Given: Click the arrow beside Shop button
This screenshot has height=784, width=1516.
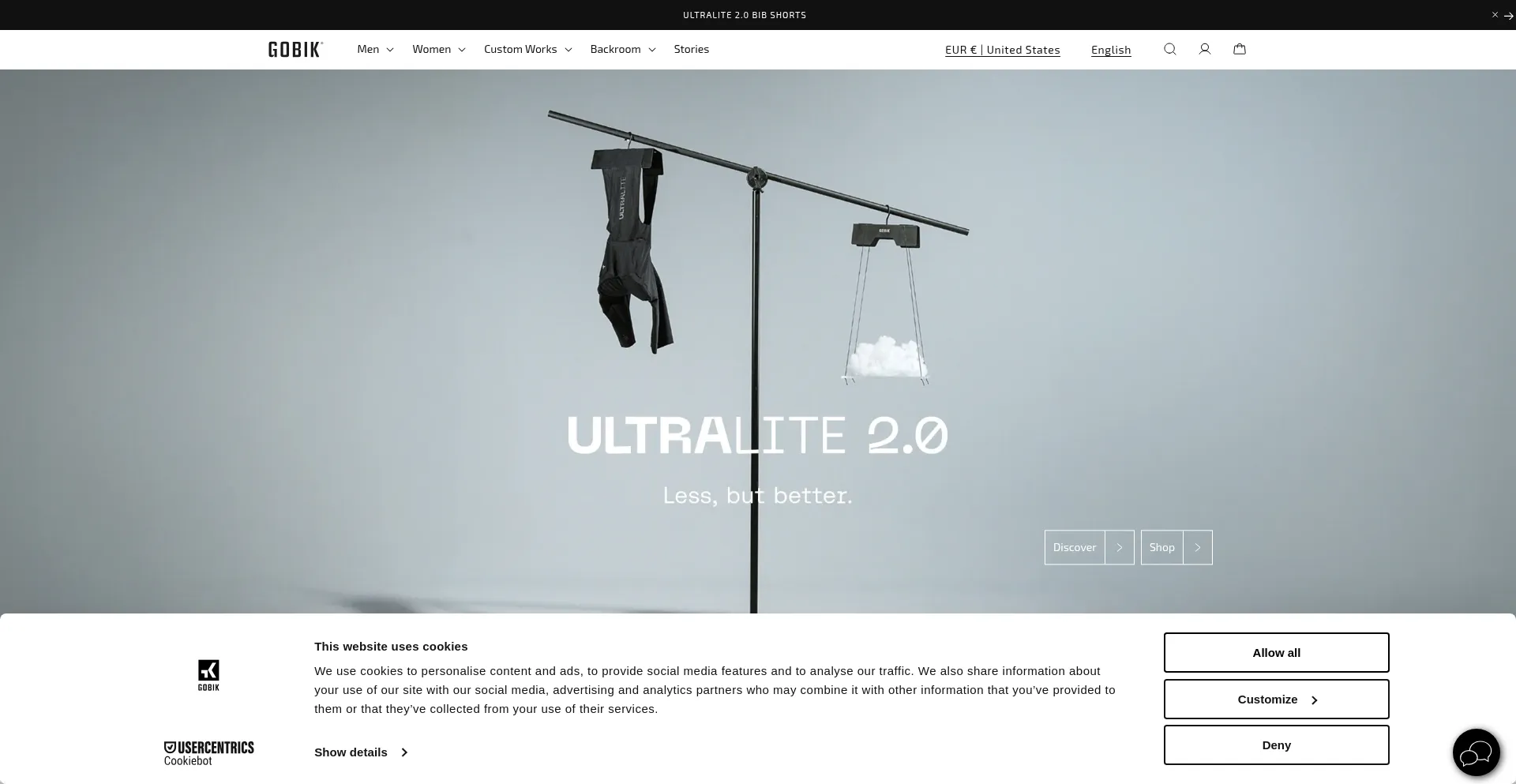Looking at the screenshot, I should tap(1198, 547).
